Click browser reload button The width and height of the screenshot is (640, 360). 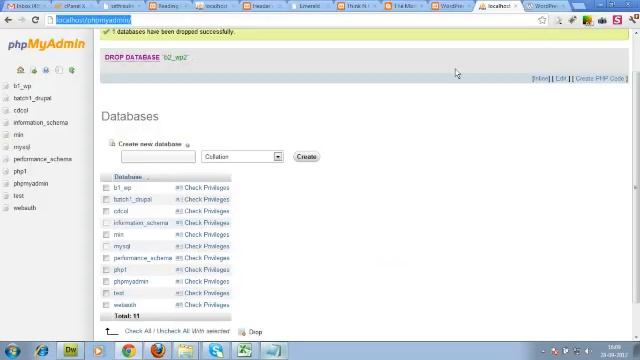pos(35,20)
